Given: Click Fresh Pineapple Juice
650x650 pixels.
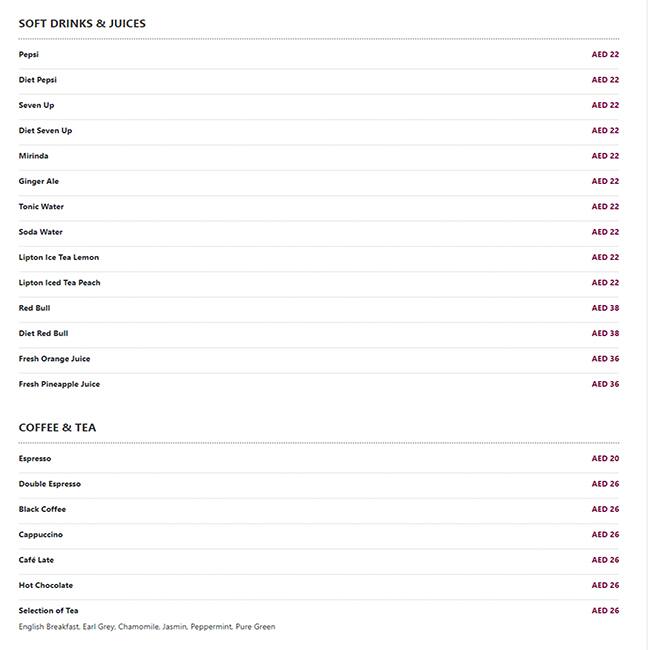Looking at the screenshot, I should click(59, 384).
